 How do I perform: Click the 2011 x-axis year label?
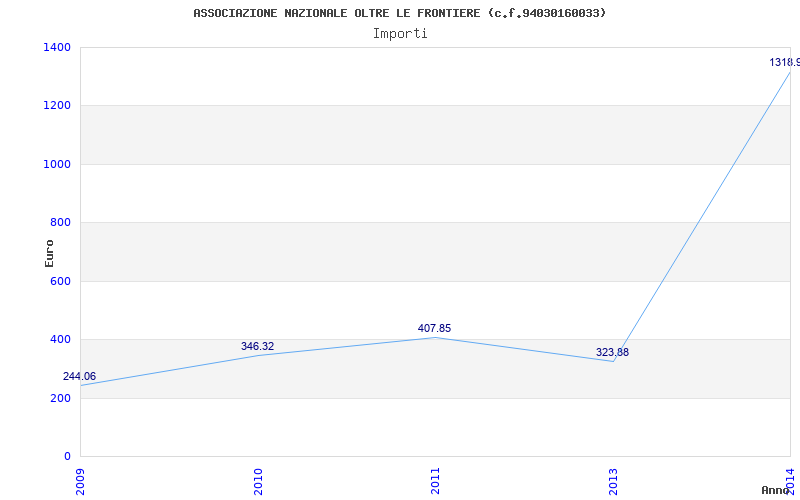click(436, 481)
